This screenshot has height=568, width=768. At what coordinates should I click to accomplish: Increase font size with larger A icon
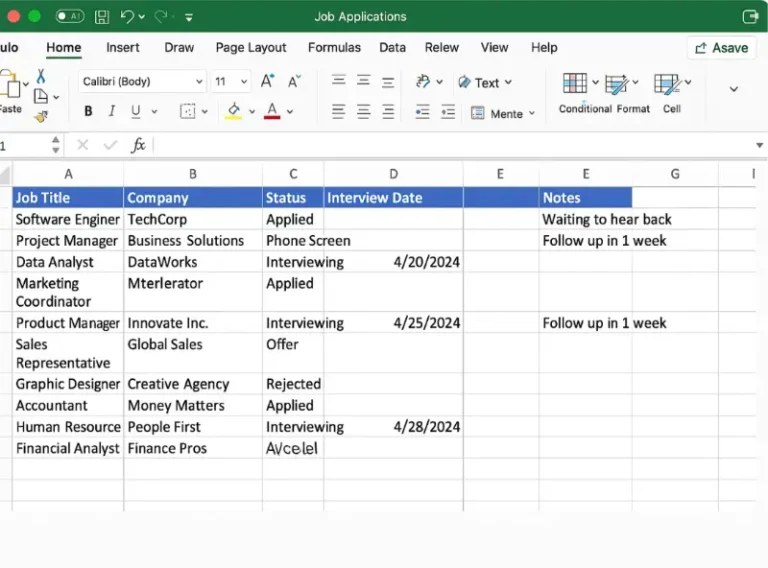[267, 82]
